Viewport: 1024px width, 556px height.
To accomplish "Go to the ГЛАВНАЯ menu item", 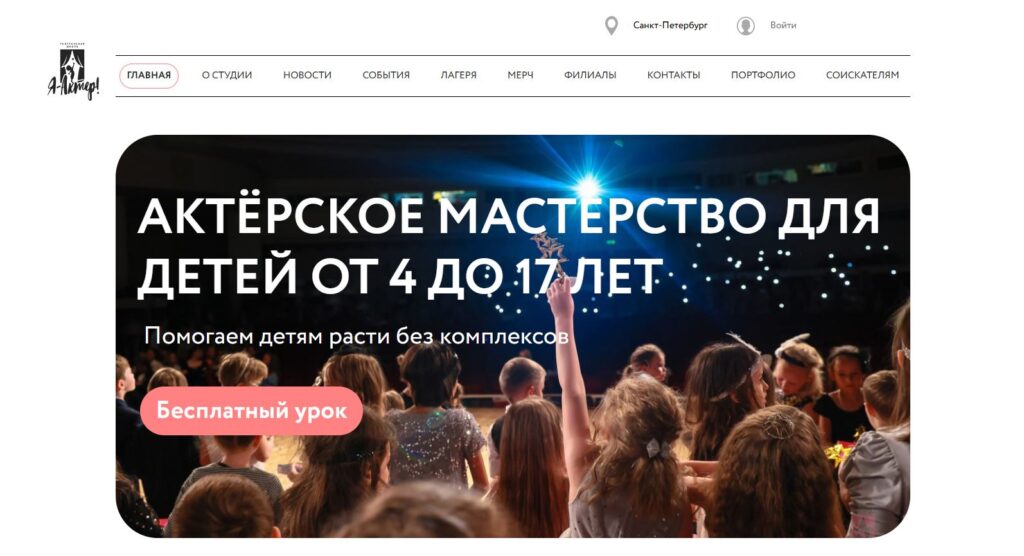I will click(x=149, y=75).
